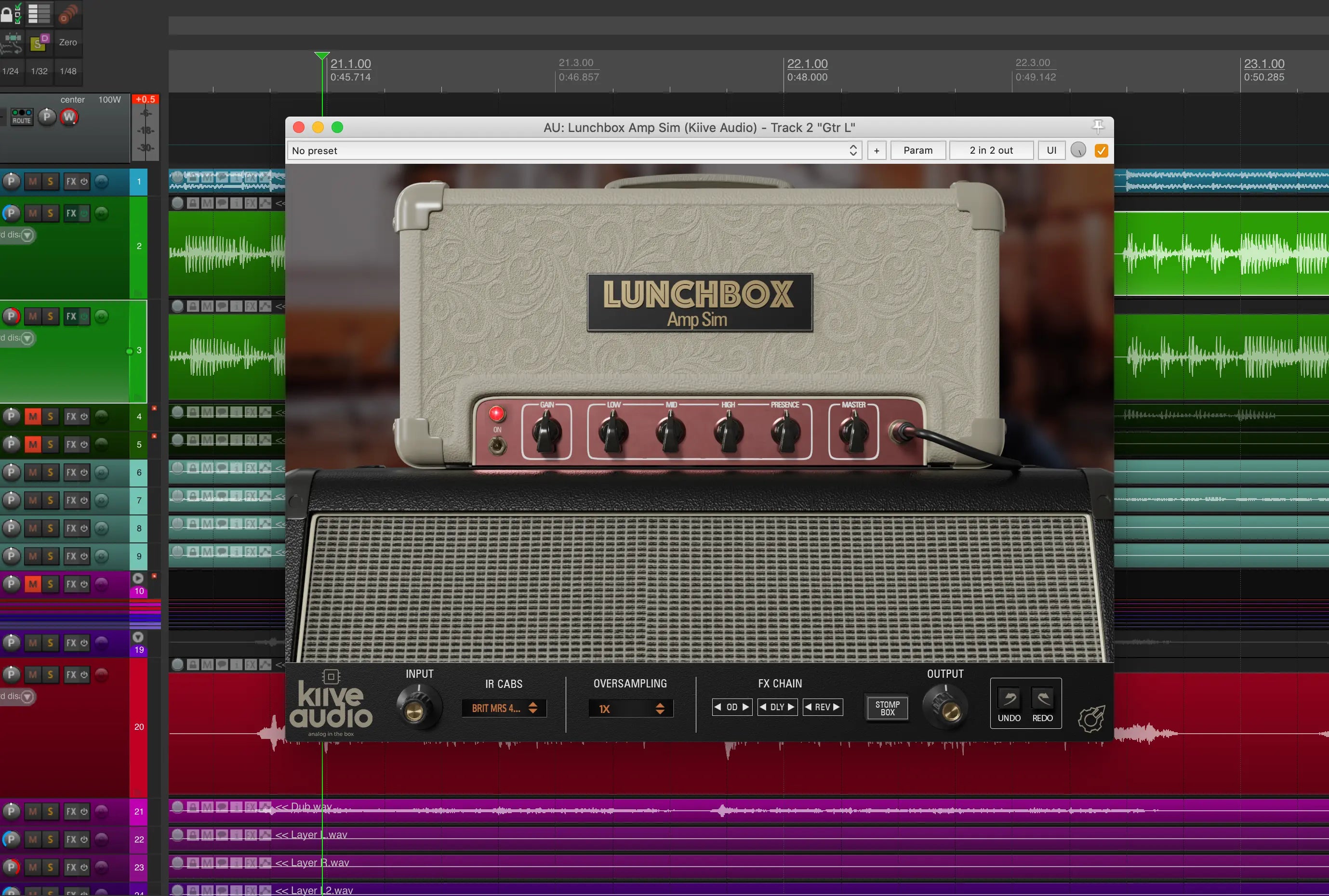Click the Kiive Audio logo
Image resolution: width=1329 pixels, height=896 pixels.
(x=331, y=704)
